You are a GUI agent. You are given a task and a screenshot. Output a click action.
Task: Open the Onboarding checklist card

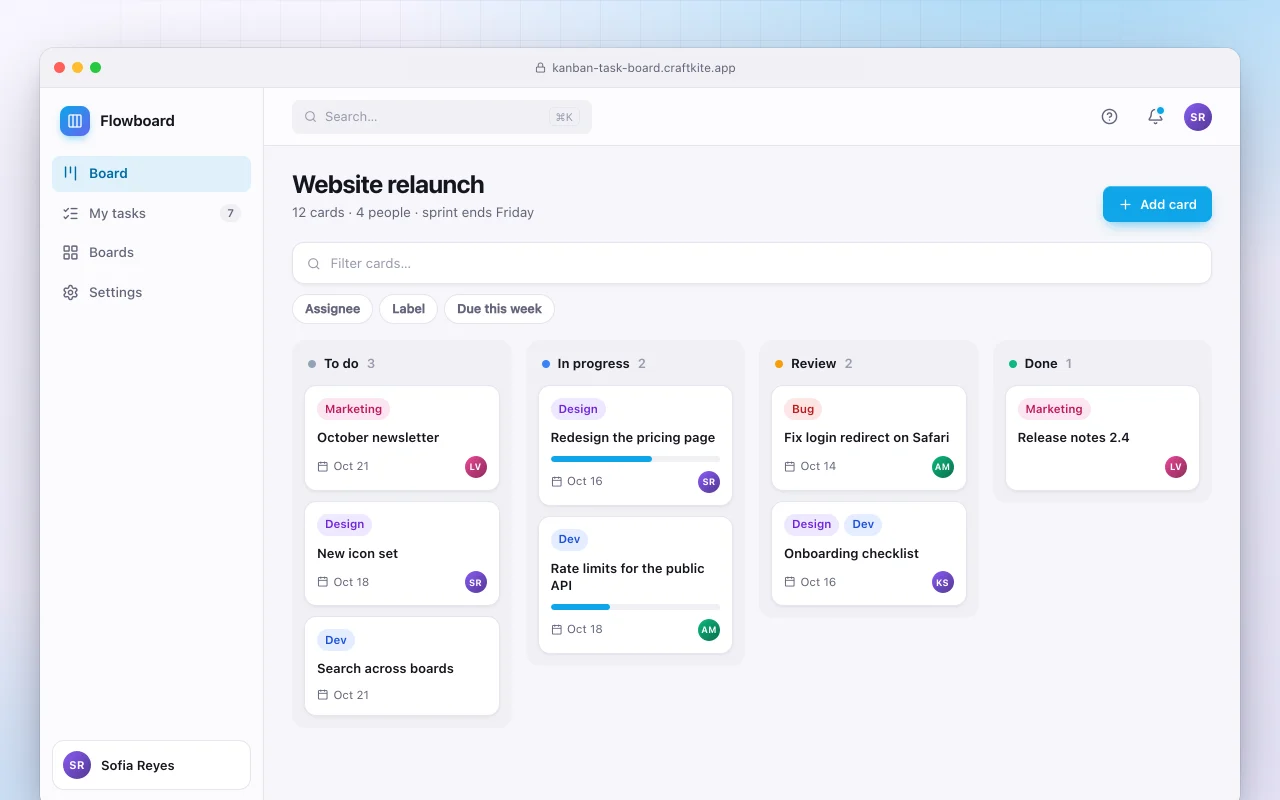(x=869, y=554)
